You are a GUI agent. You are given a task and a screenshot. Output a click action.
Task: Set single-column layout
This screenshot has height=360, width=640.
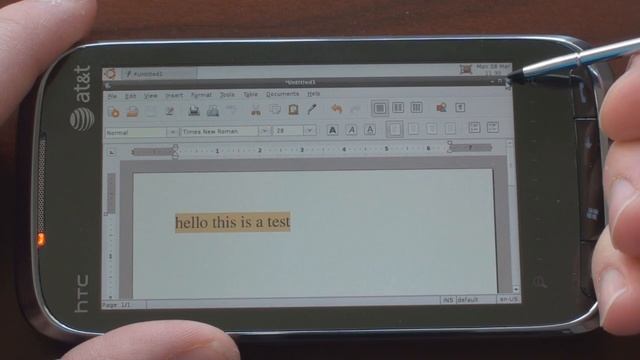point(380,108)
